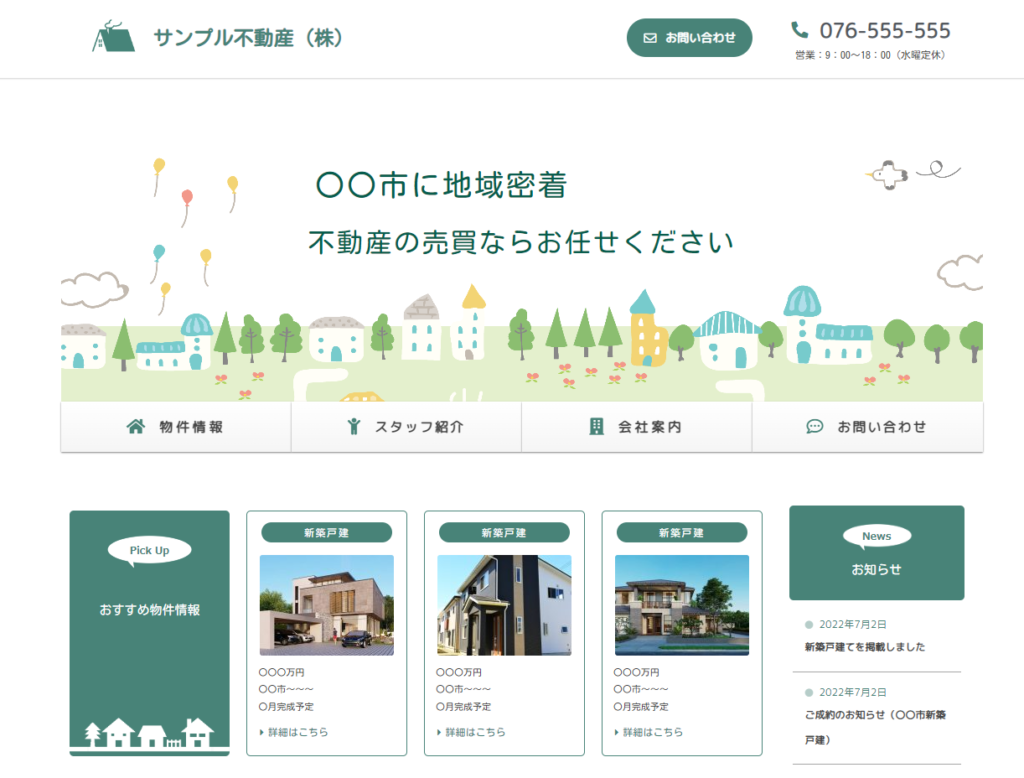Expand details arrow on third property card
Image resolution: width=1024 pixels, height=778 pixels.
coord(617,733)
